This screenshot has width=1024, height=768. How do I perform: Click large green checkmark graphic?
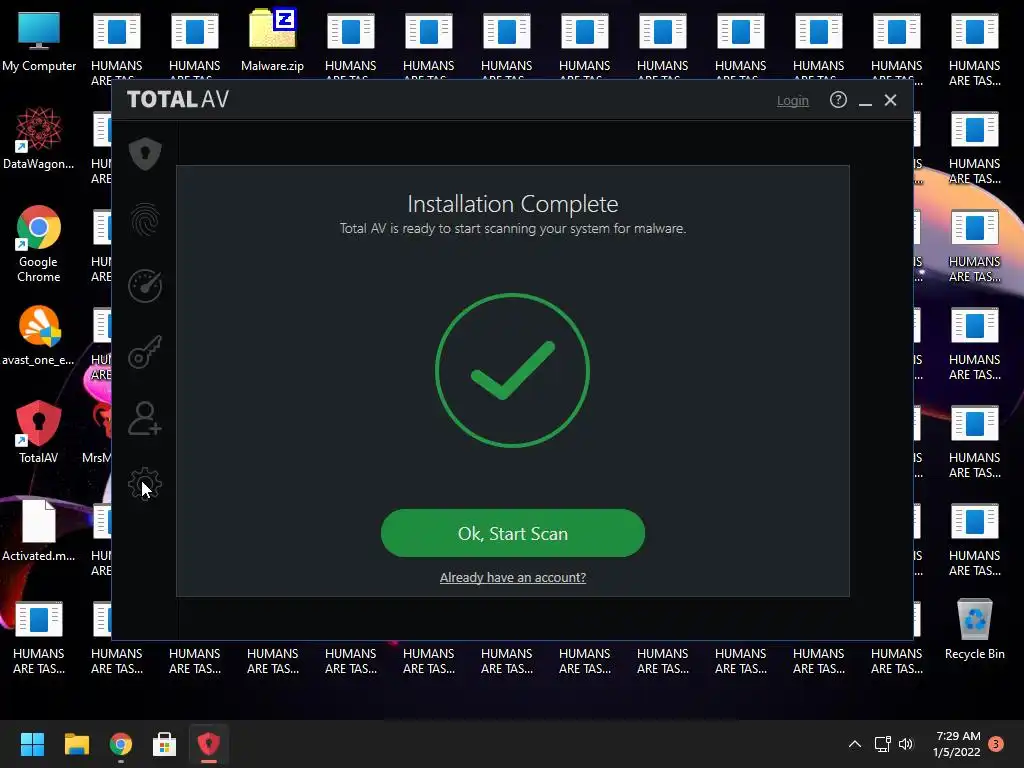(x=513, y=370)
